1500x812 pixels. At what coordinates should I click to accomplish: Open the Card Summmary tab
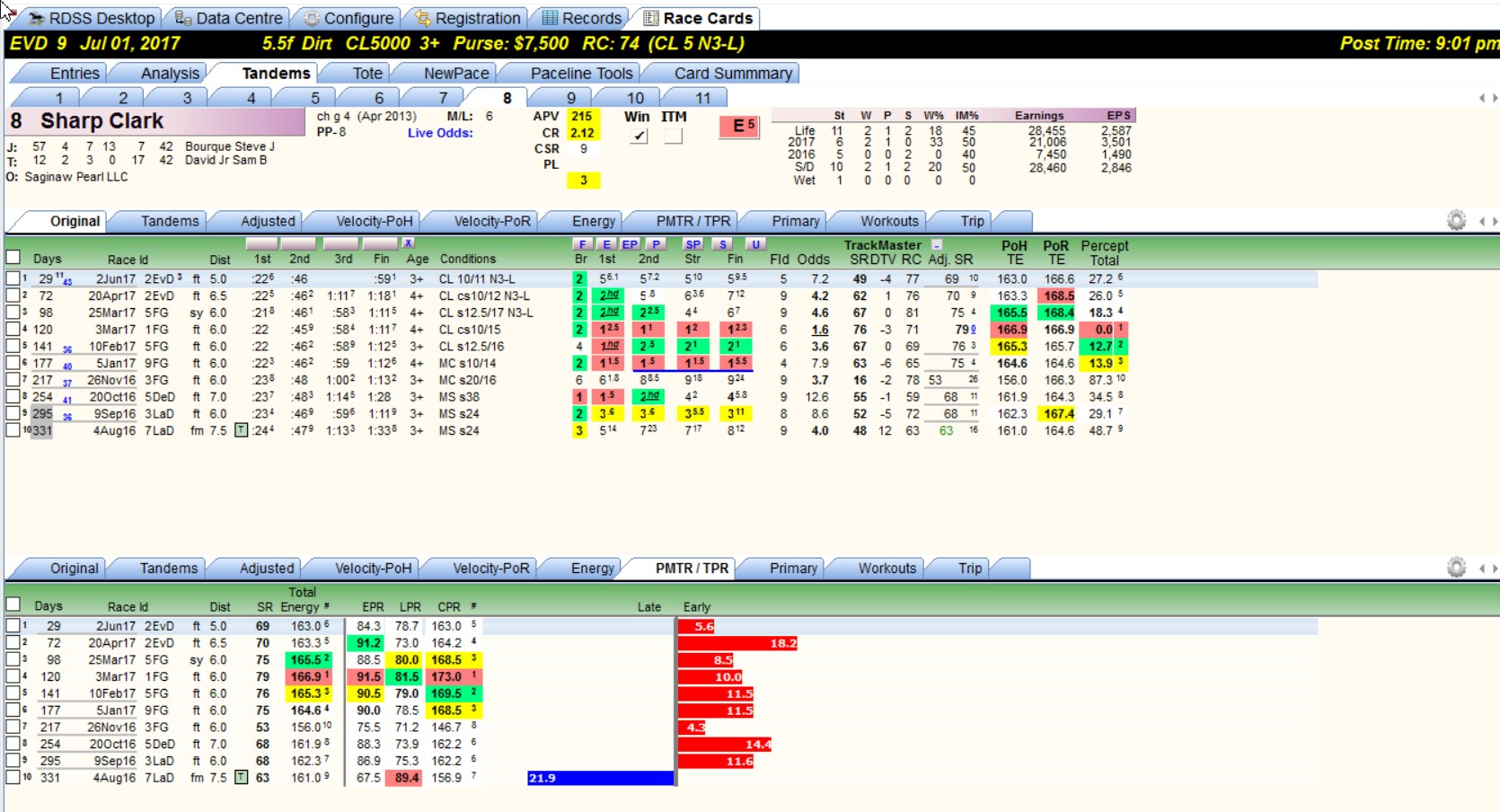pyautogui.click(x=733, y=74)
